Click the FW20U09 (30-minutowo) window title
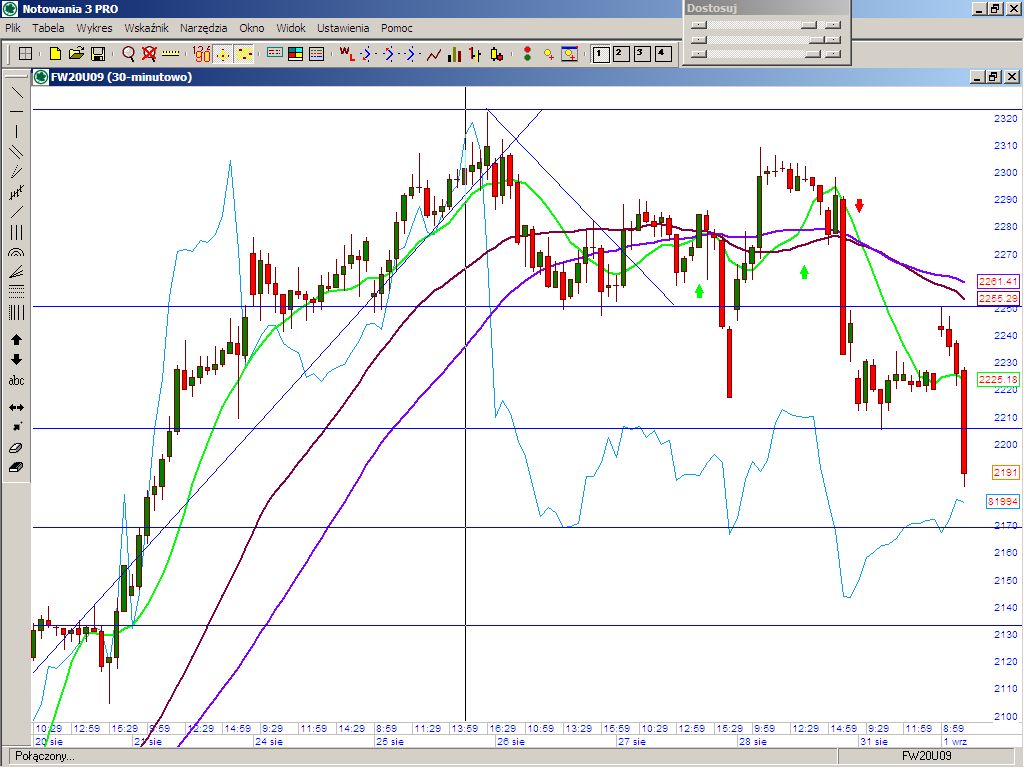This screenshot has width=1024, height=768. pyautogui.click(x=121, y=77)
